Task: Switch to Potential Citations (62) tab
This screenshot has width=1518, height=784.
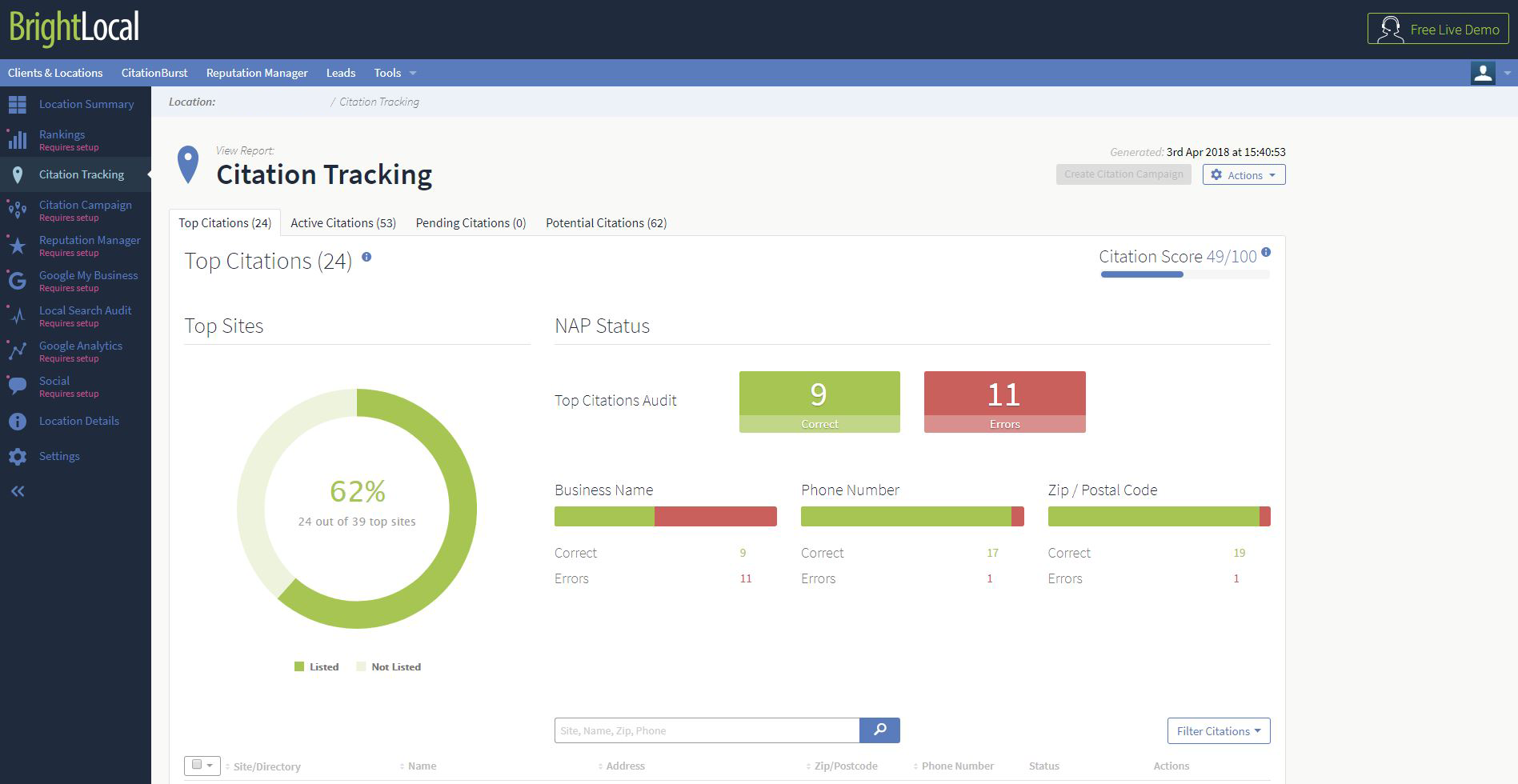Action: [x=606, y=222]
